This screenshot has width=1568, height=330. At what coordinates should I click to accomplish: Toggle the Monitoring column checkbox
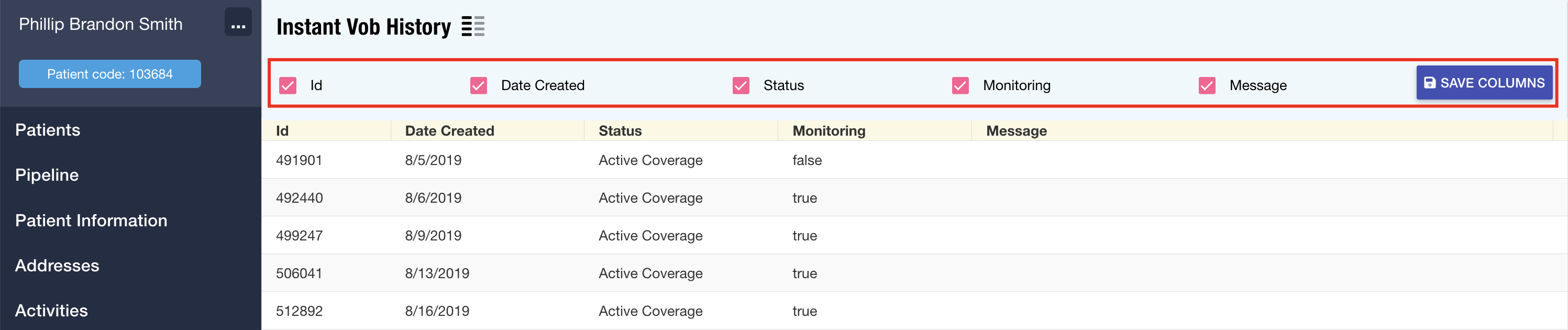[x=960, y=86]
